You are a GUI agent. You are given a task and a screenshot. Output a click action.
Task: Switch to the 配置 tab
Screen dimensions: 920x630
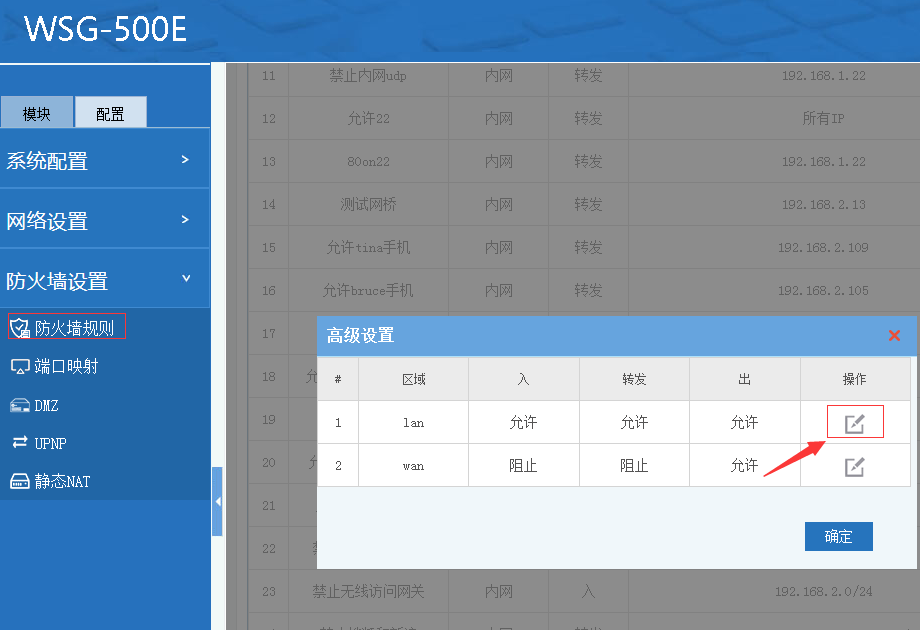tap(110, 113)
